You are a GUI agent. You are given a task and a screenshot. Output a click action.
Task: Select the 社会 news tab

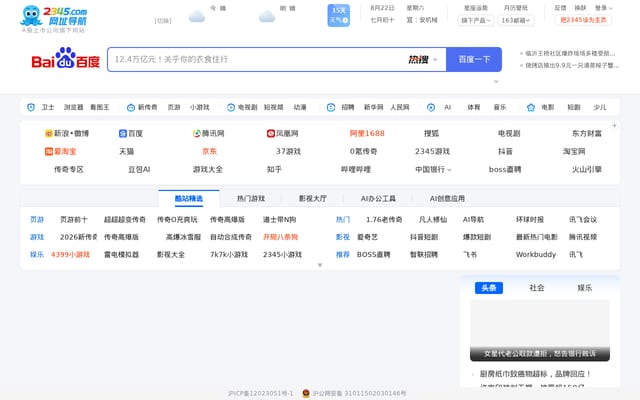tap(537, 288)
